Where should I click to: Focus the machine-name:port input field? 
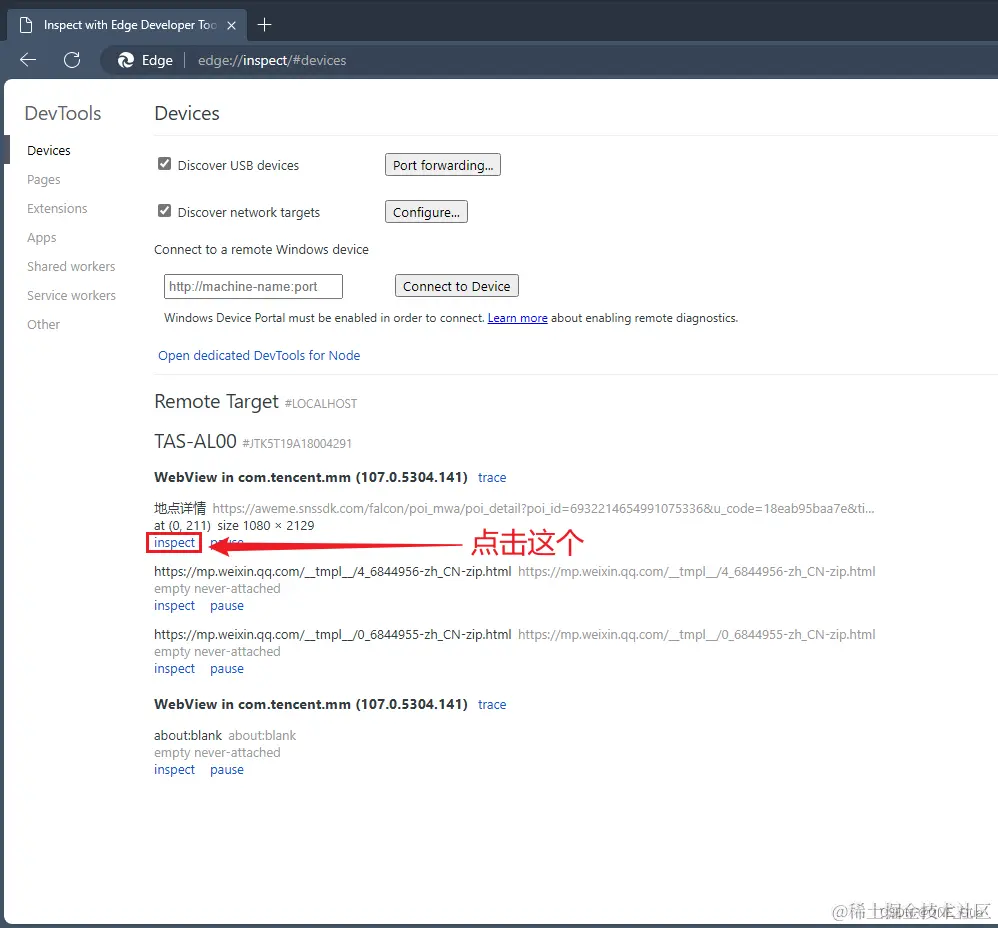point(253,286)
